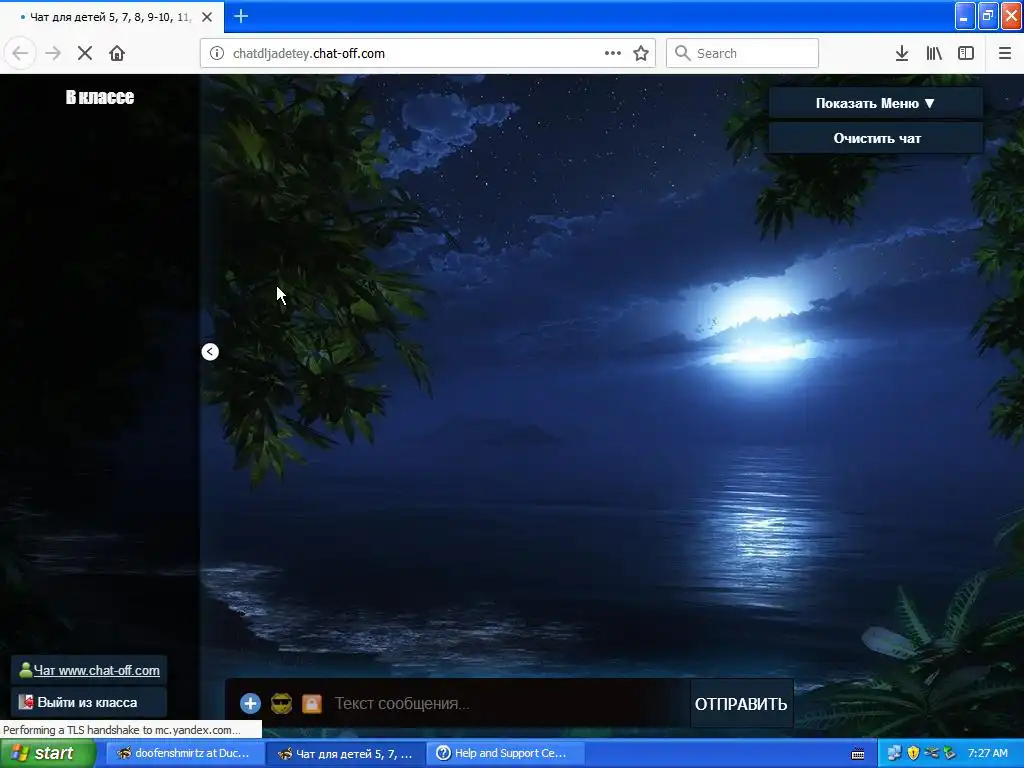Close the chat tab
The height and width of the screenshot is (768, 1024).
coord(207,17)
